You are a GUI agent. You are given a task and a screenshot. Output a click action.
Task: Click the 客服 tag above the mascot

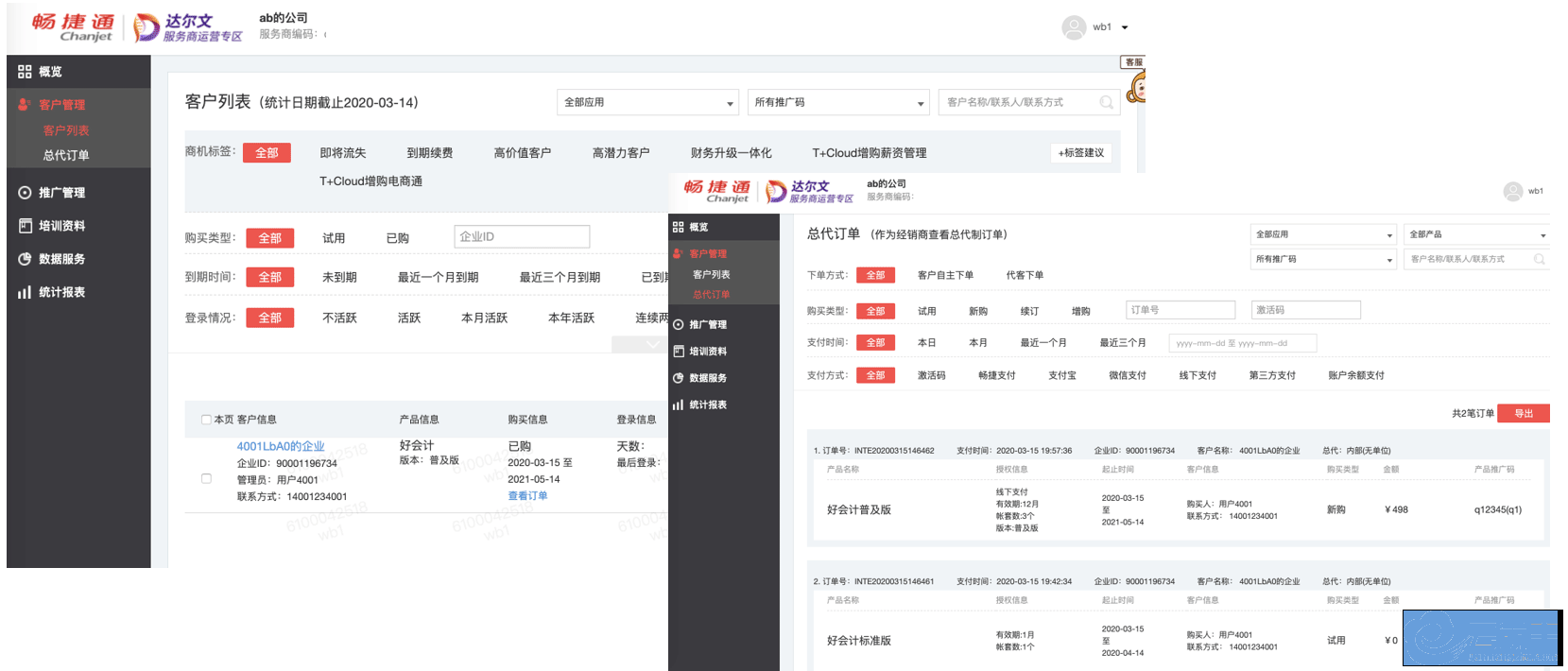[x=1132, y=62]
